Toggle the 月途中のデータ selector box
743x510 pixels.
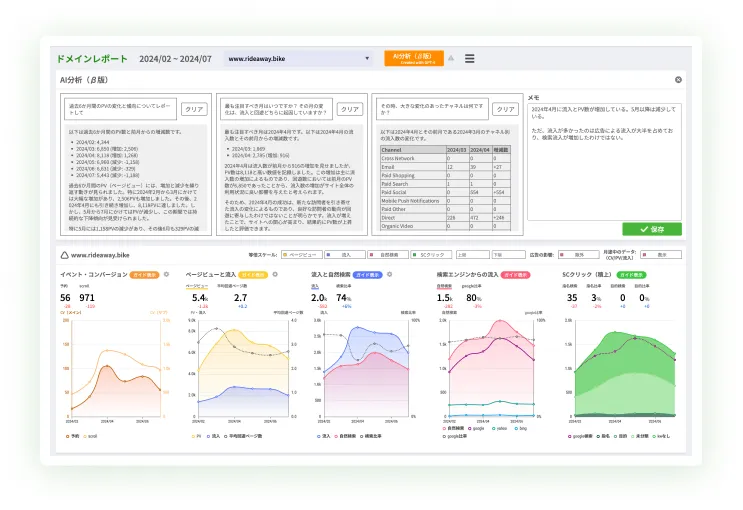[661, 255]
